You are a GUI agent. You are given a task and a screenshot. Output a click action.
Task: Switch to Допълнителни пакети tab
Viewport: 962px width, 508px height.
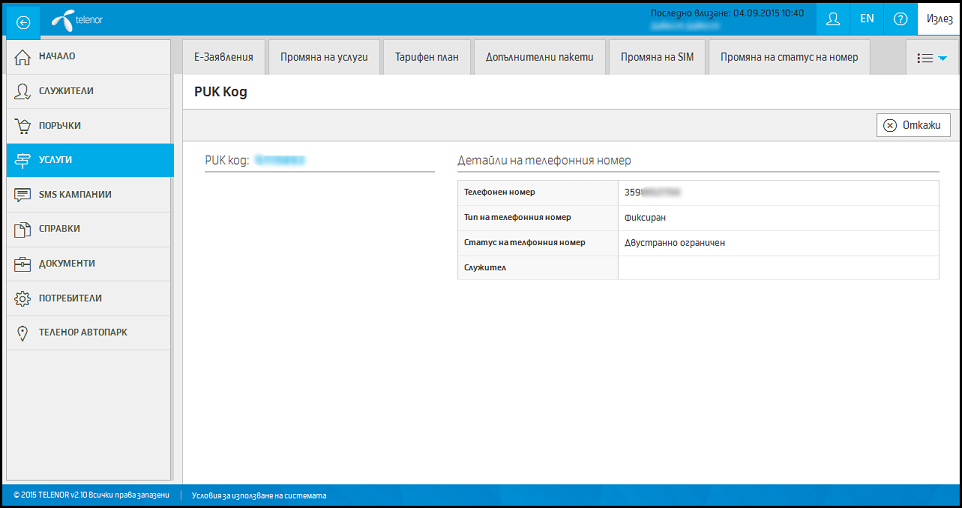coord(540,57)
